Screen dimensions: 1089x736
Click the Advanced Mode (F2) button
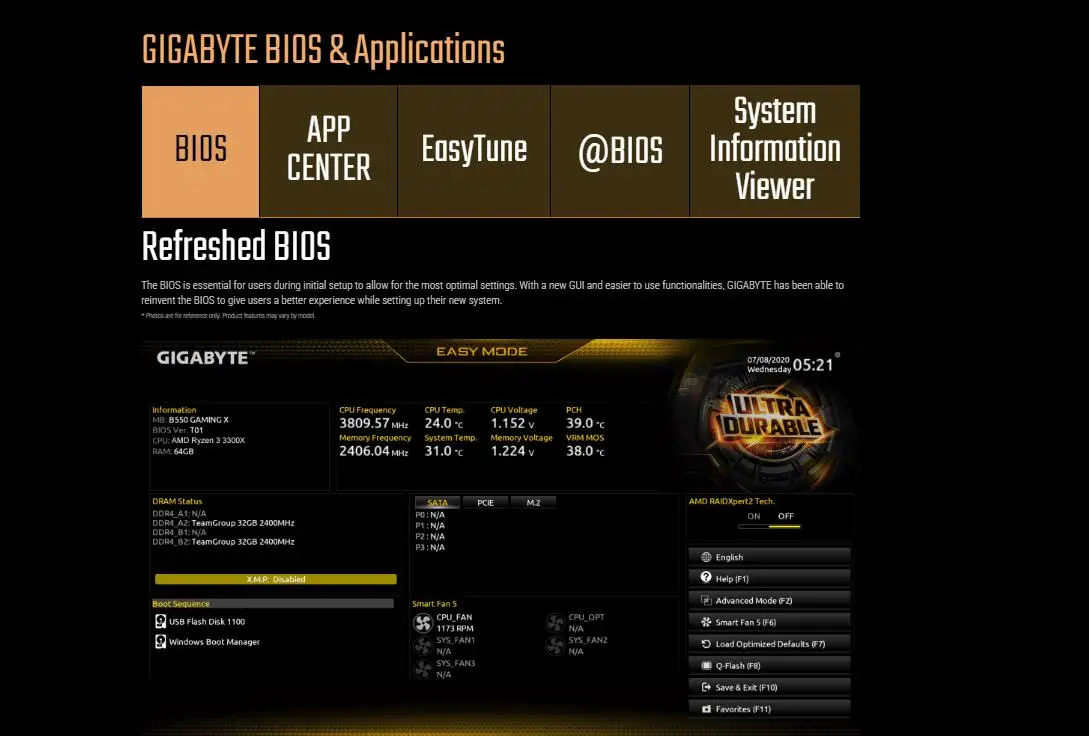[770, 601]
